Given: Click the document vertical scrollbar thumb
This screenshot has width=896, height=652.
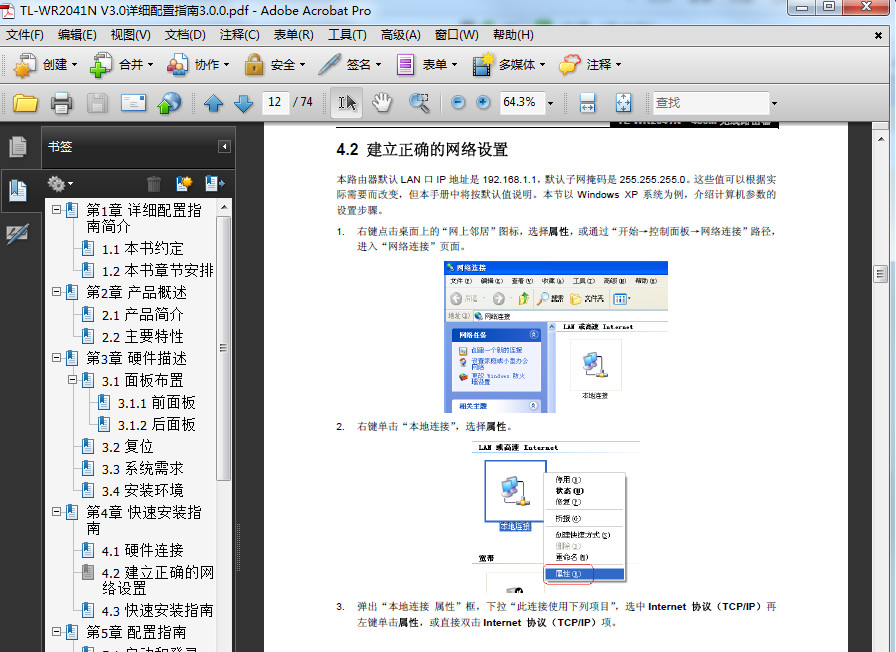Looking at the screenshot, I should click(x=880, y=274).
